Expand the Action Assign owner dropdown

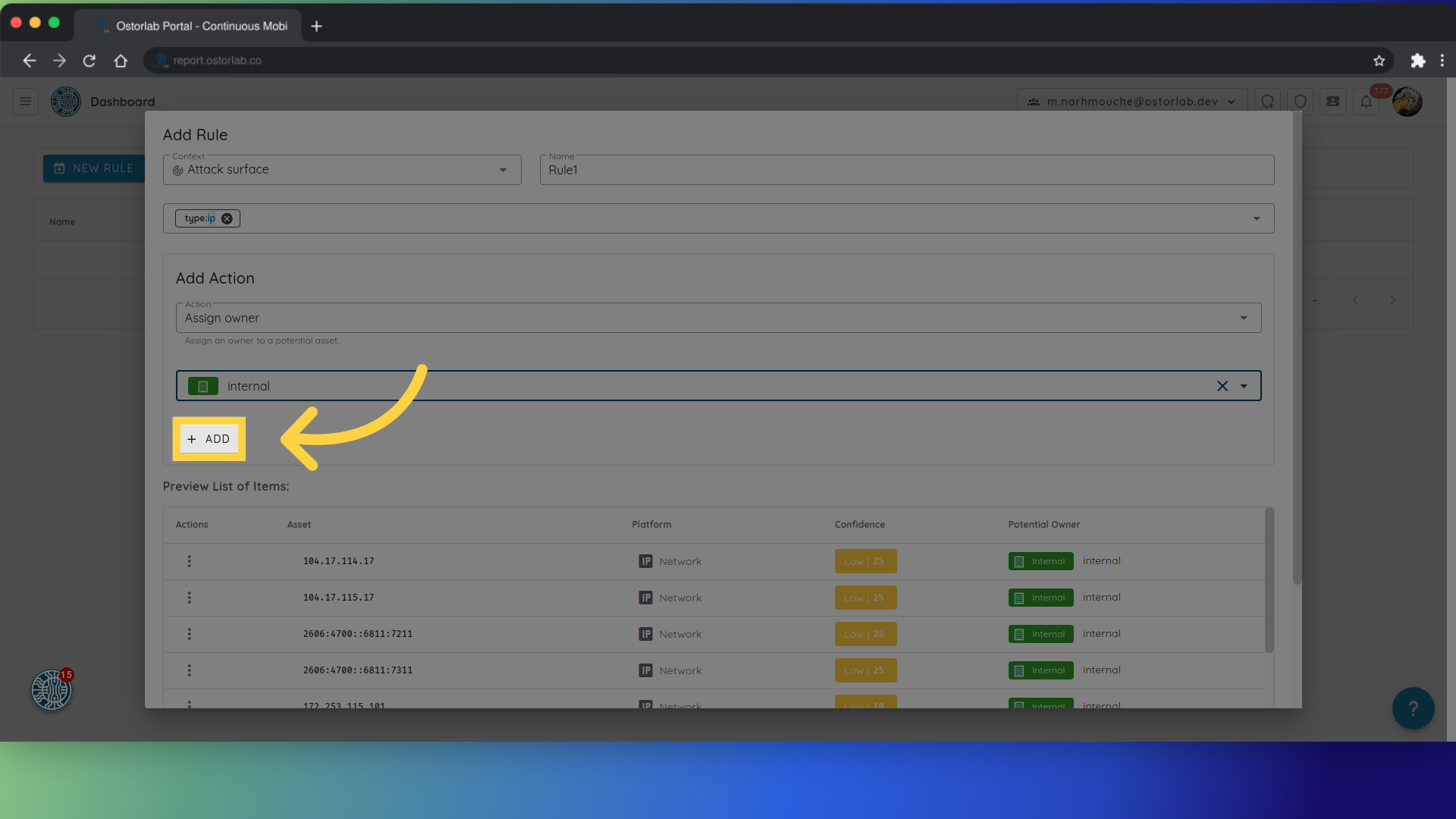point(1244,318)
